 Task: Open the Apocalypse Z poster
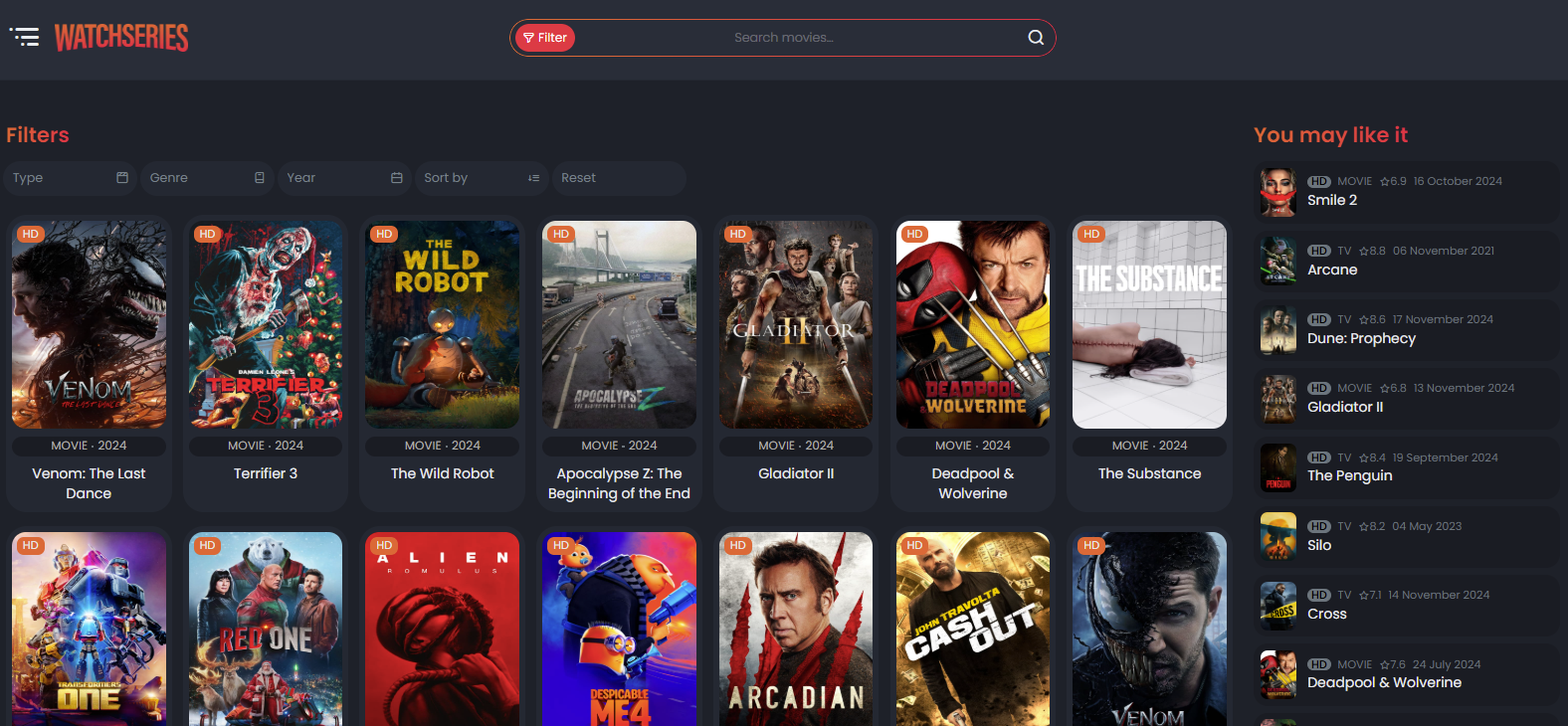pyautogui.click(x=619, y=325)
